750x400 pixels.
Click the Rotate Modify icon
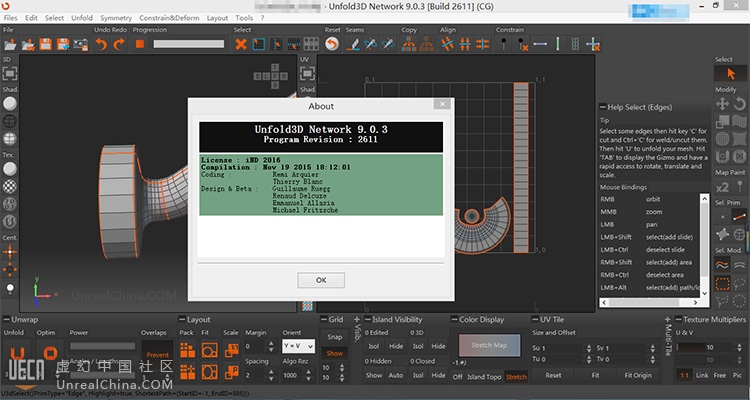[x=739, y=103]
